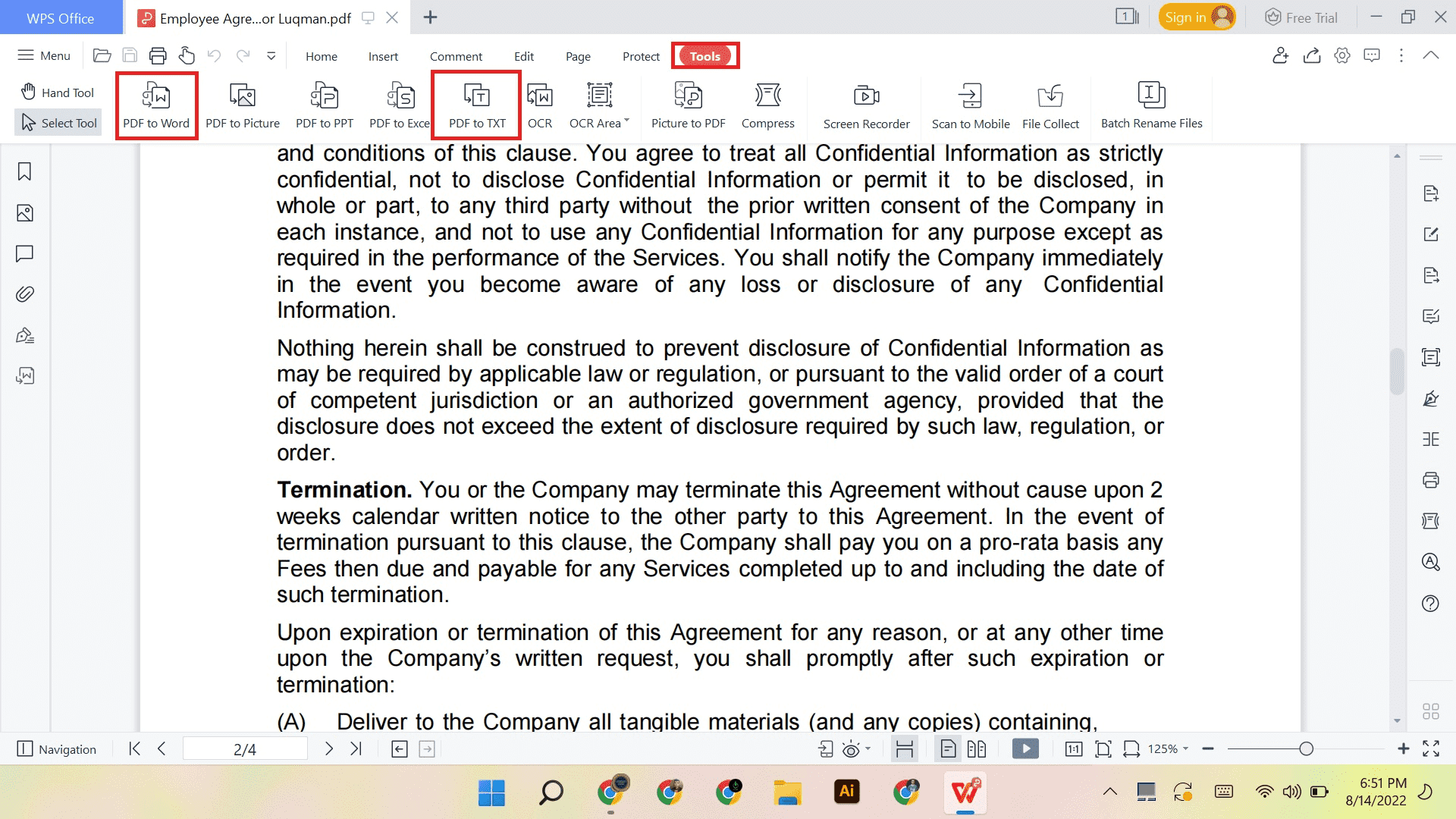Image resolution: width=1456 pixels, height=819 pixels.
Task: Open the Screen Recorder tool
Action: [865, 105]
